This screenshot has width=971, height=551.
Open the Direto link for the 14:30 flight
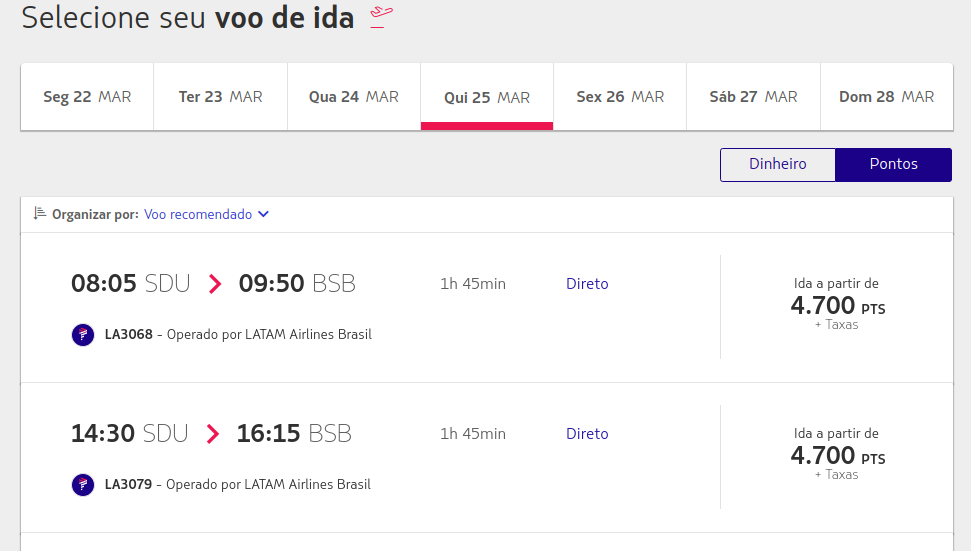(587, 433)
